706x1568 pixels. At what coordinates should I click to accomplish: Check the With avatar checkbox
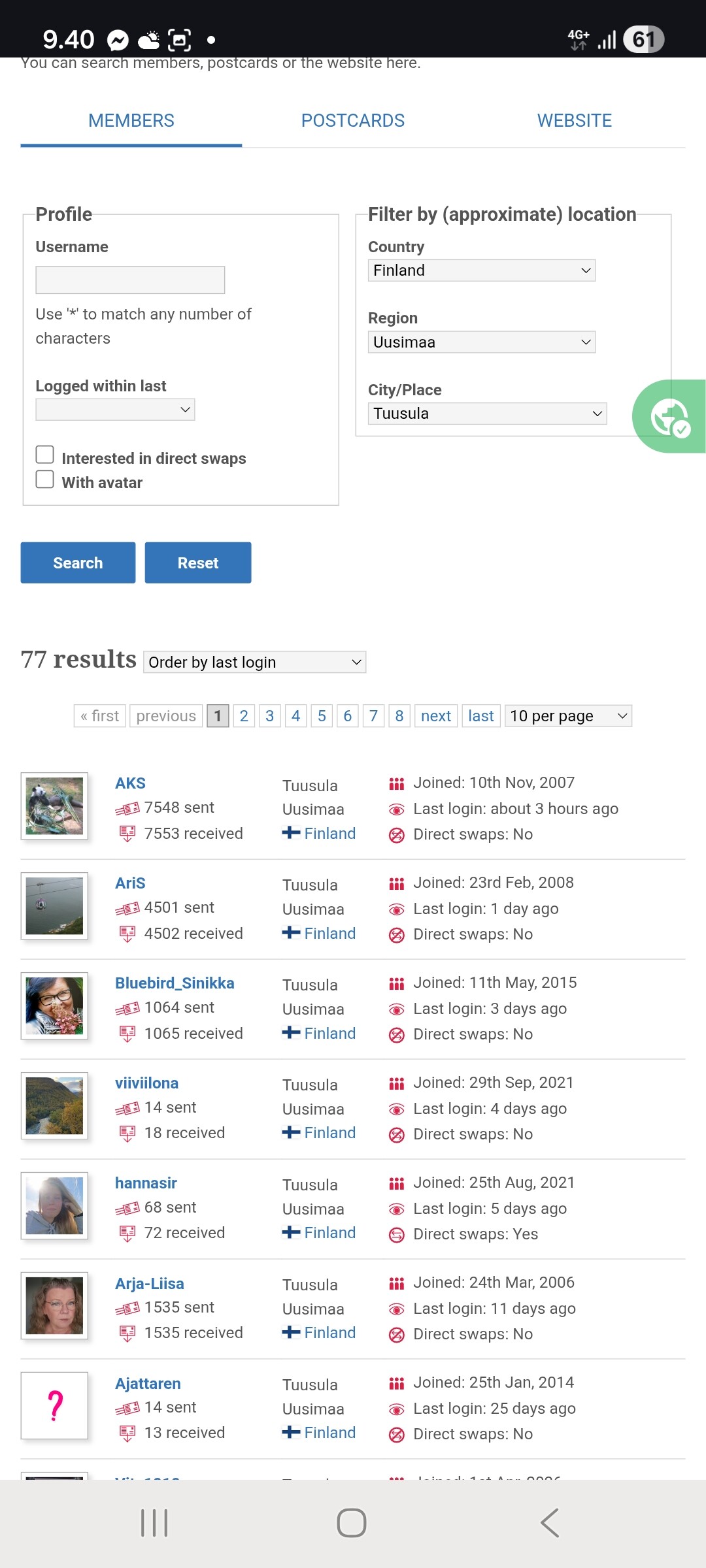(x=44, y=479)
